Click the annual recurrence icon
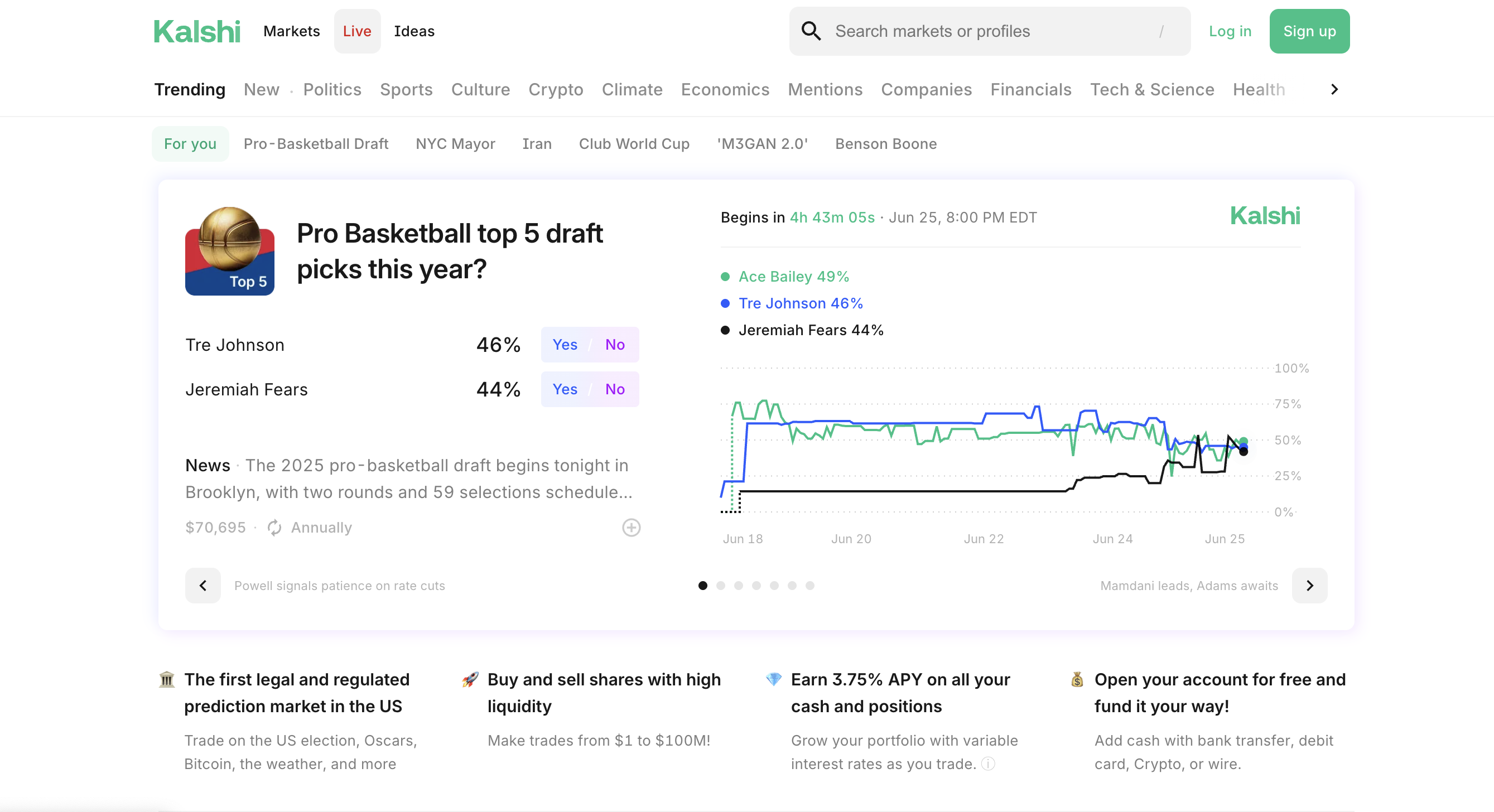The width and height of the screenshot is (1494, 812). [x=275, y=528]
